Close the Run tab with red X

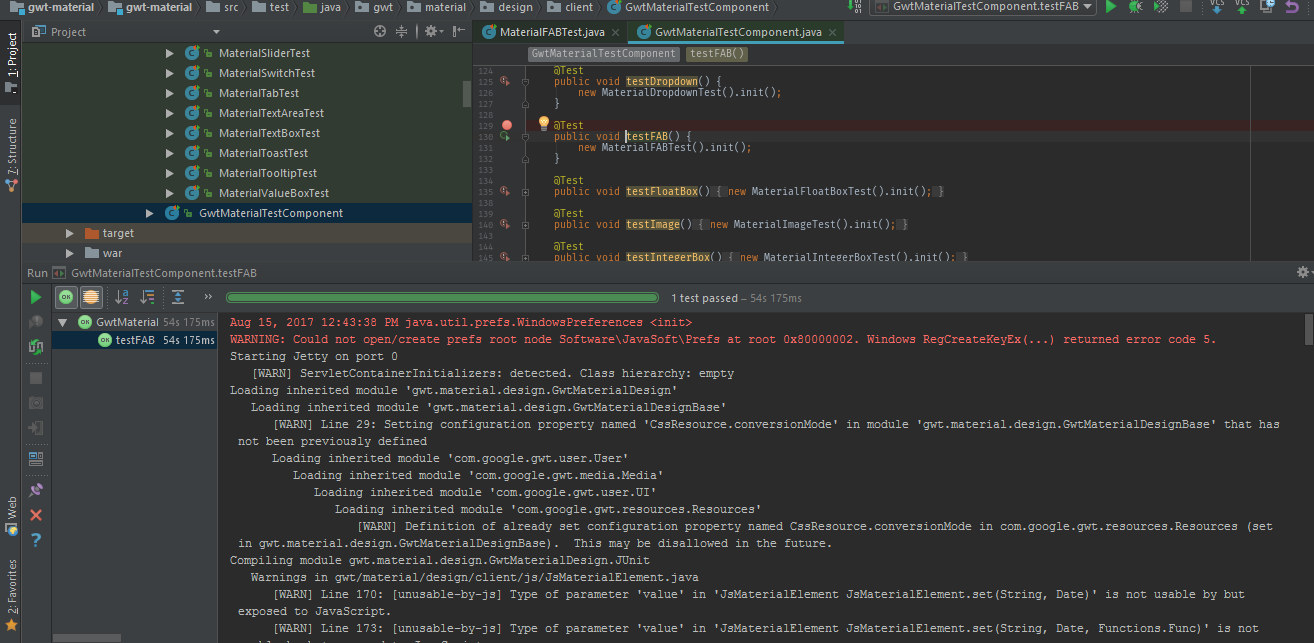(36, 515)
